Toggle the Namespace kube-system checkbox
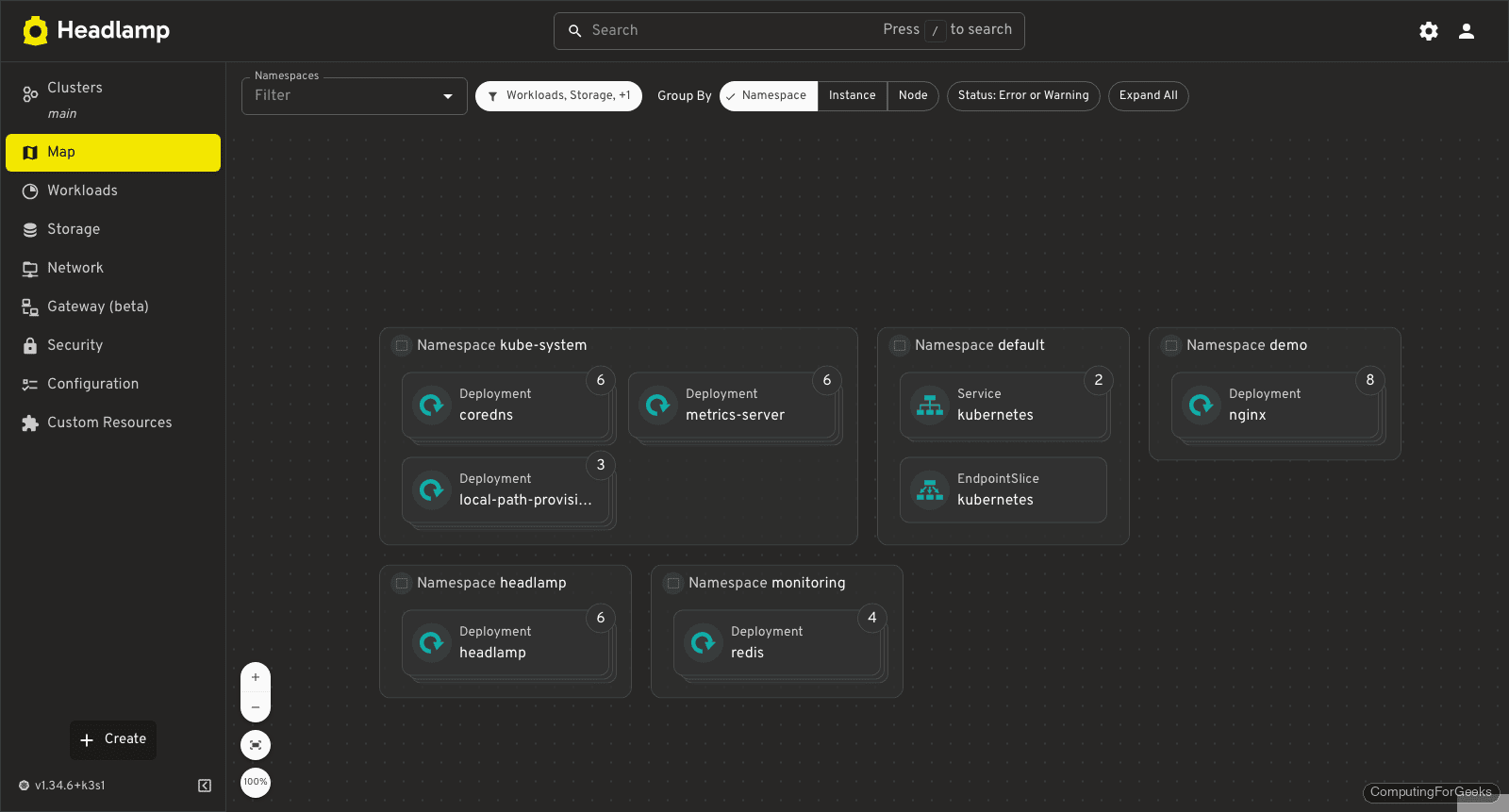1509x812 pixels. [x=402, y=346]
